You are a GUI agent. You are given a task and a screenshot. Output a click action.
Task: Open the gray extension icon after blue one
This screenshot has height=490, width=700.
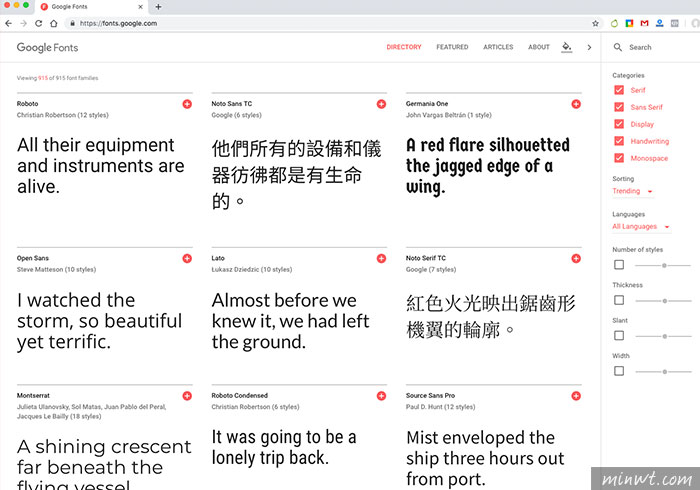click(675, 23)
